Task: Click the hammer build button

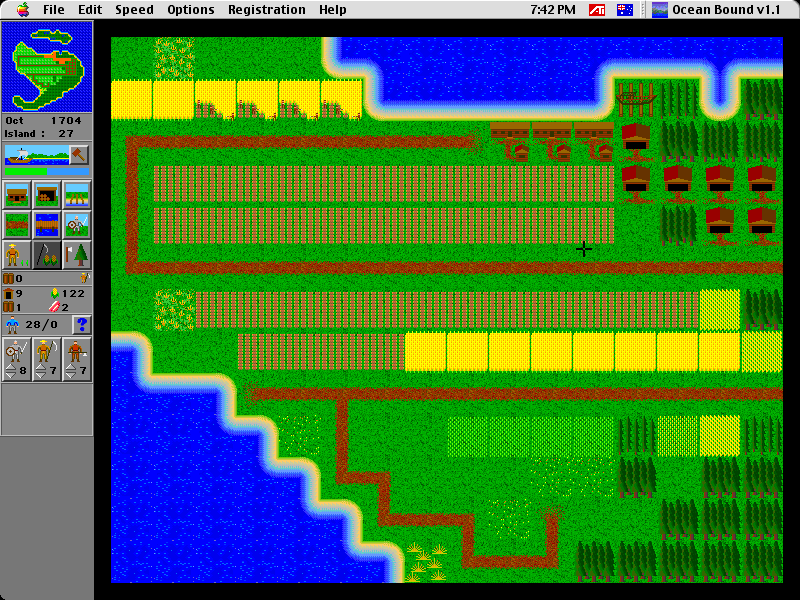Action: click(x=79, y=155)
